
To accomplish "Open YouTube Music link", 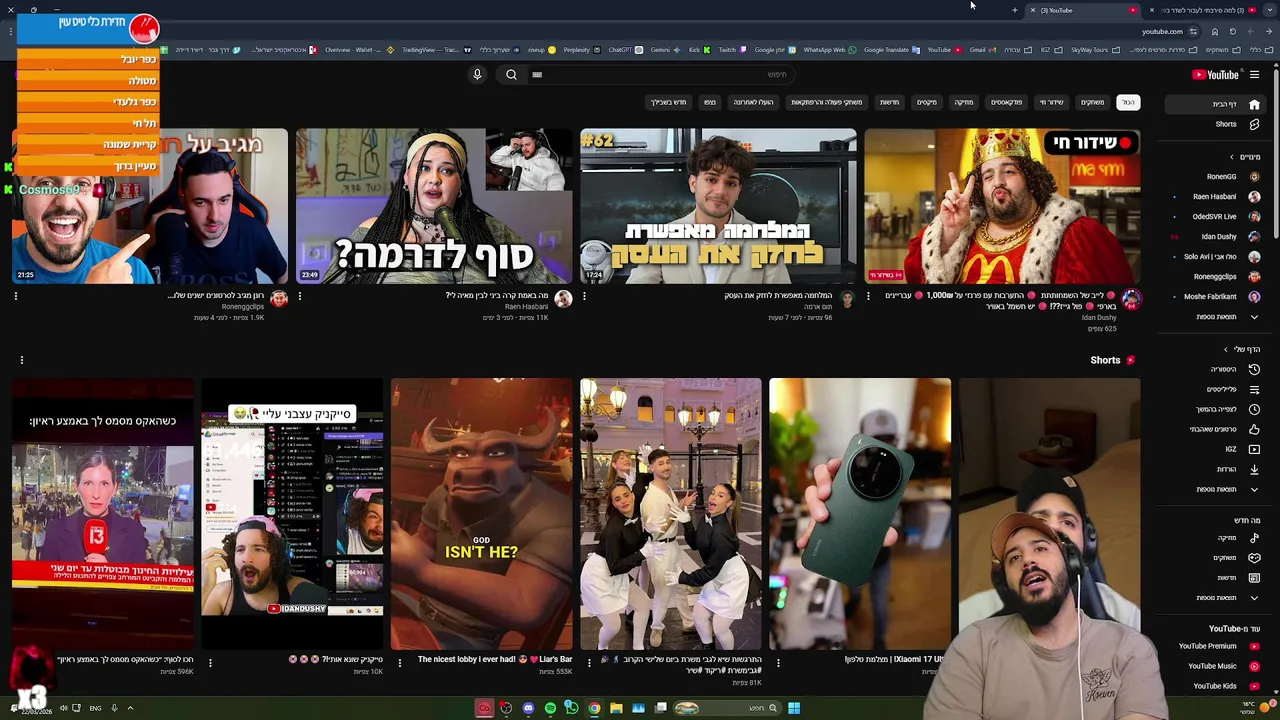I will point(1218,666).
